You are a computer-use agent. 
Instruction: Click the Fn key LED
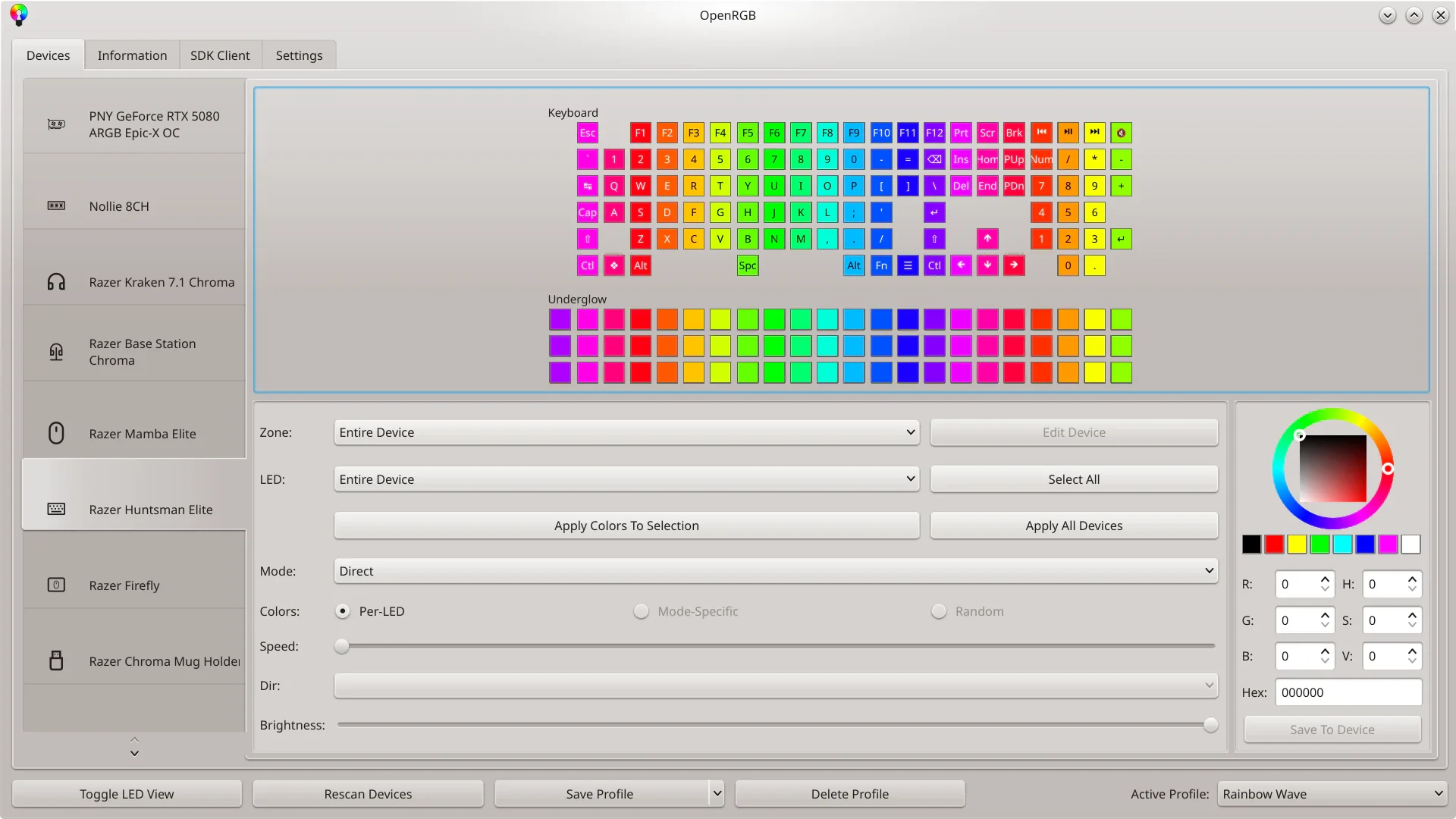point(881,265)
